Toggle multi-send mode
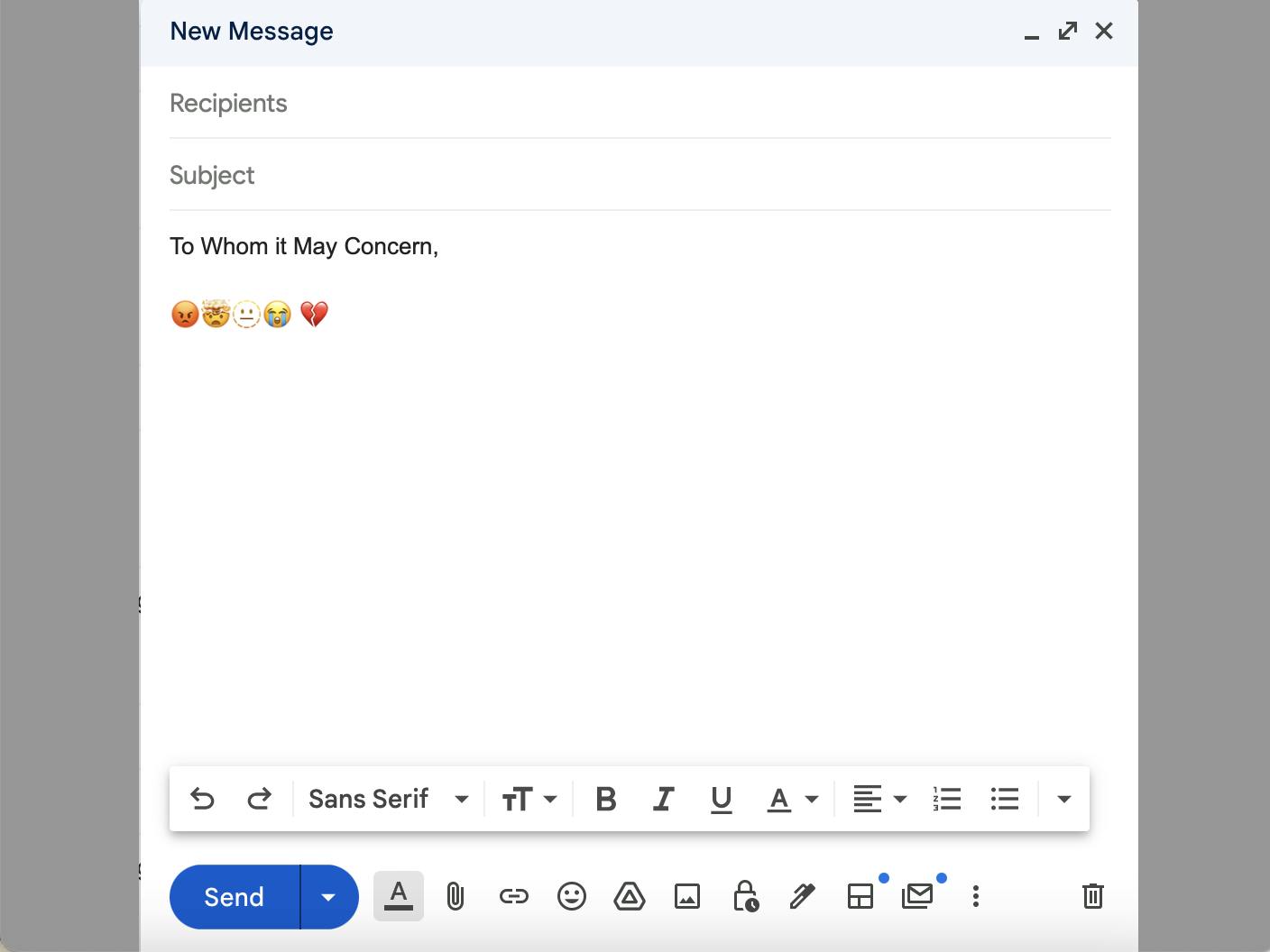The image size is (1270, 952). pos(918,896)
